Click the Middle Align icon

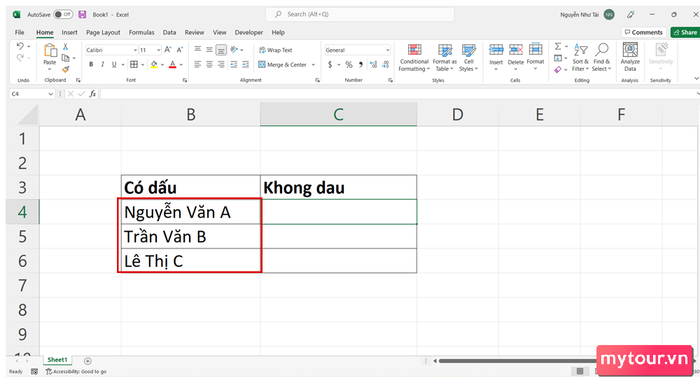(209, 50)
